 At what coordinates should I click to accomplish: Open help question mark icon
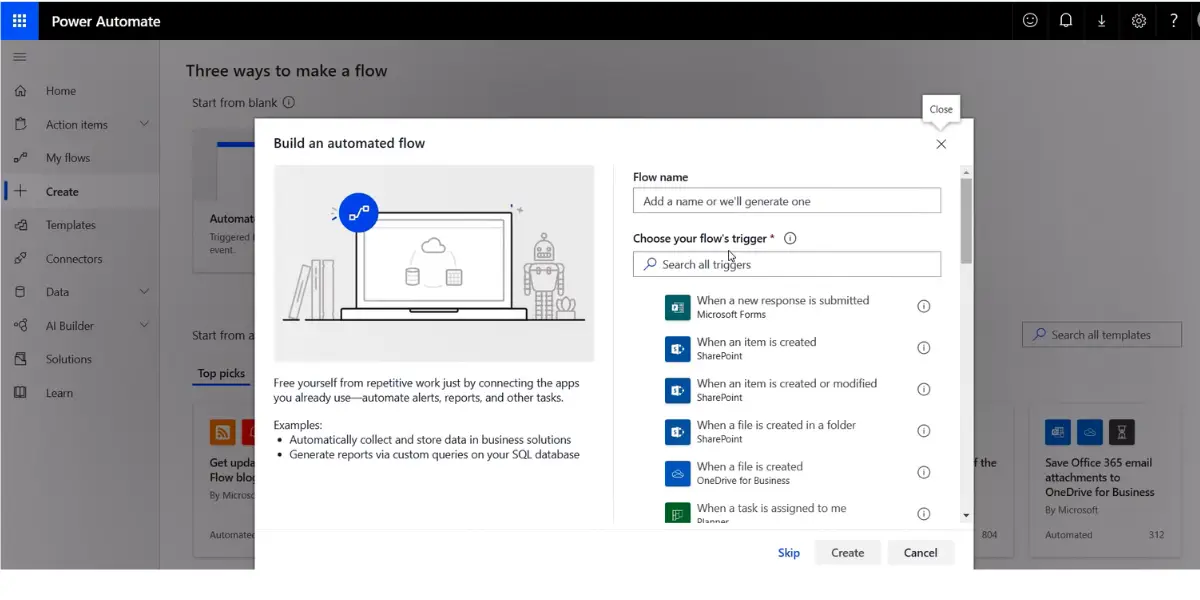(x=1174, y=21)
